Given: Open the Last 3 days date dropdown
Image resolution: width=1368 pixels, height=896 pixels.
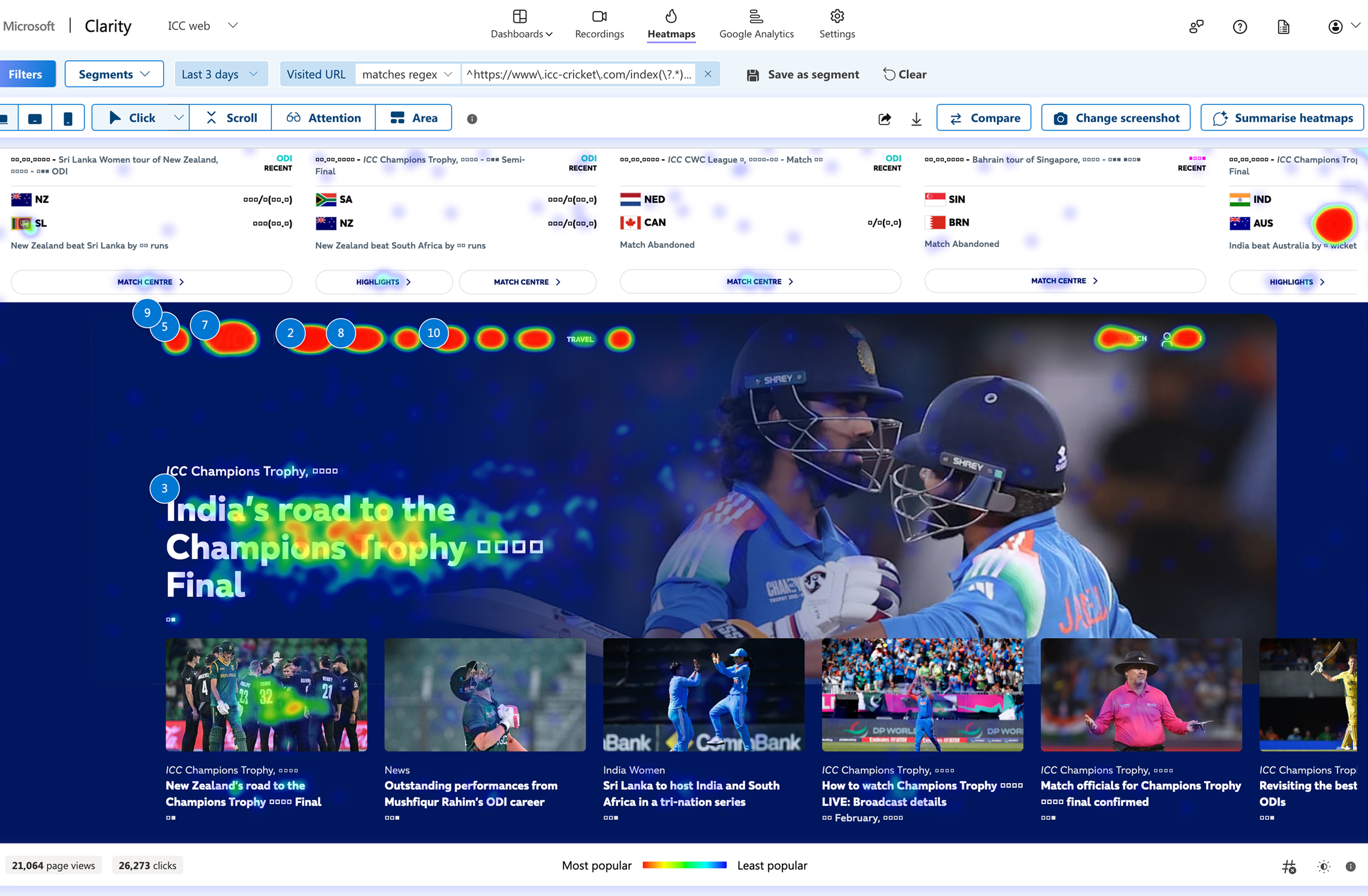Looking at the screenshot, I should tap(220, 74).
